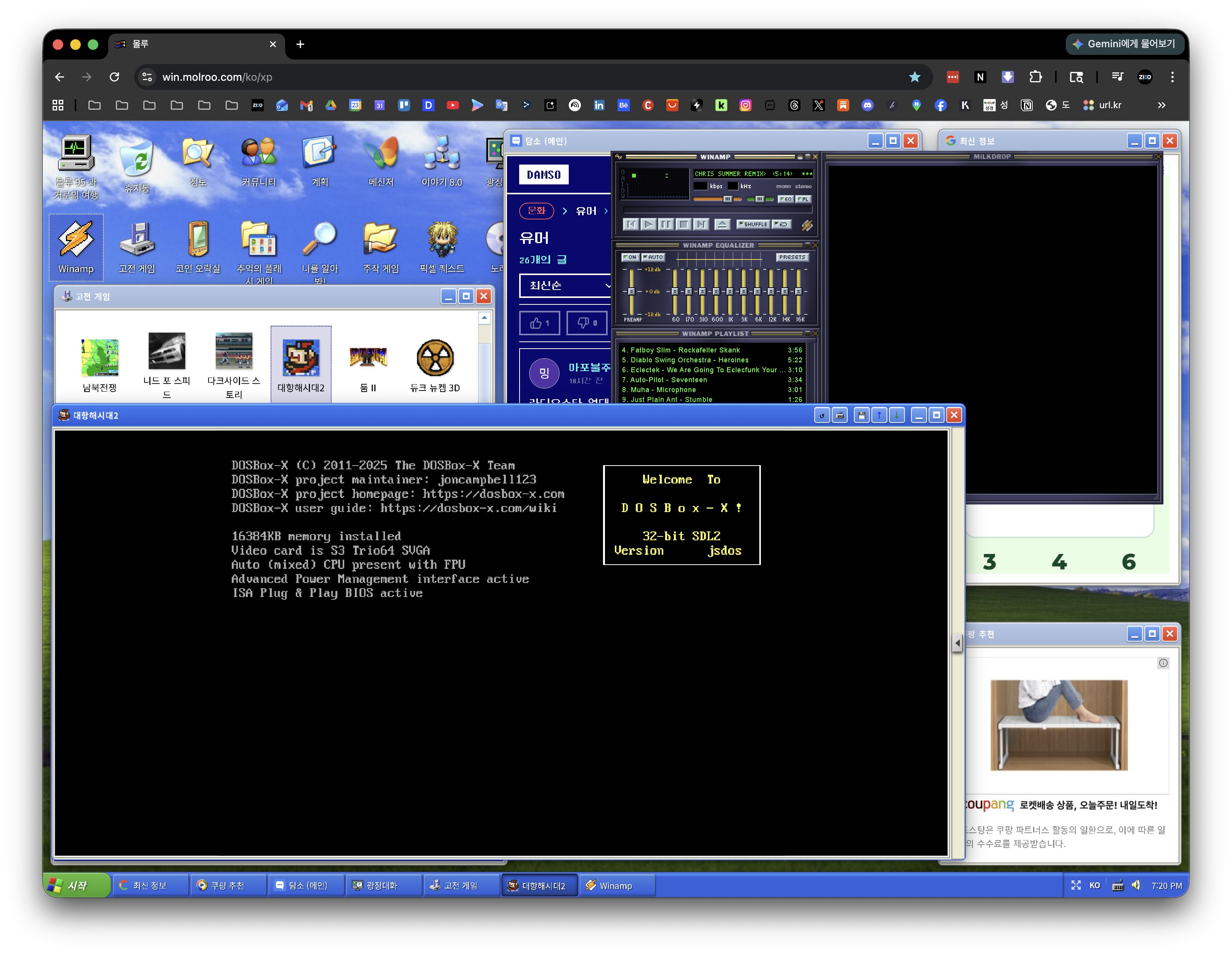Viewport: 1232px width, 954px height.
Task: Click the scroll-up arrow in the 고전 게임 window
Action: pos(484,319)
